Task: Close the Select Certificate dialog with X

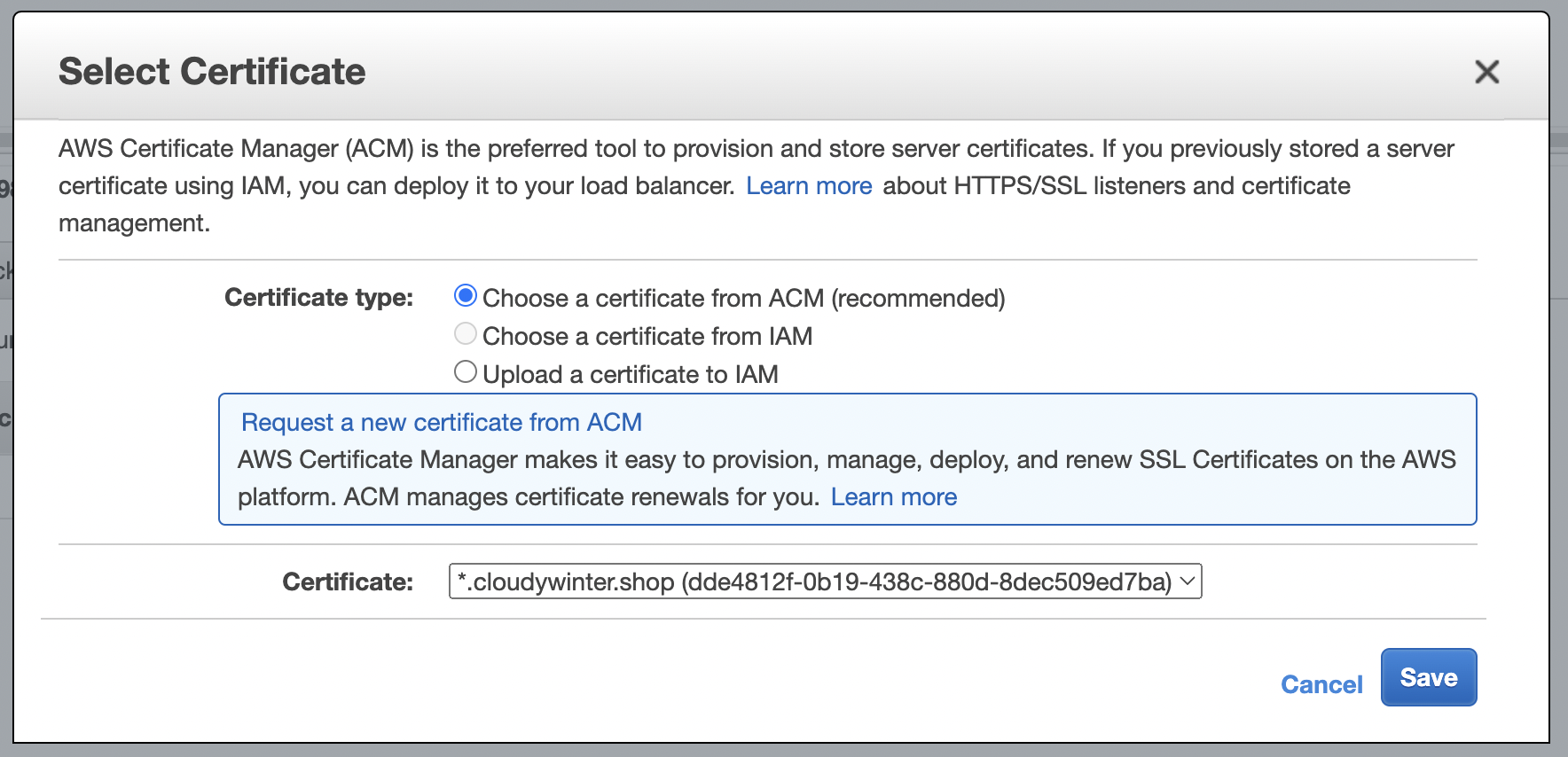Action: pyautogui.click(x=1486, y=72)
